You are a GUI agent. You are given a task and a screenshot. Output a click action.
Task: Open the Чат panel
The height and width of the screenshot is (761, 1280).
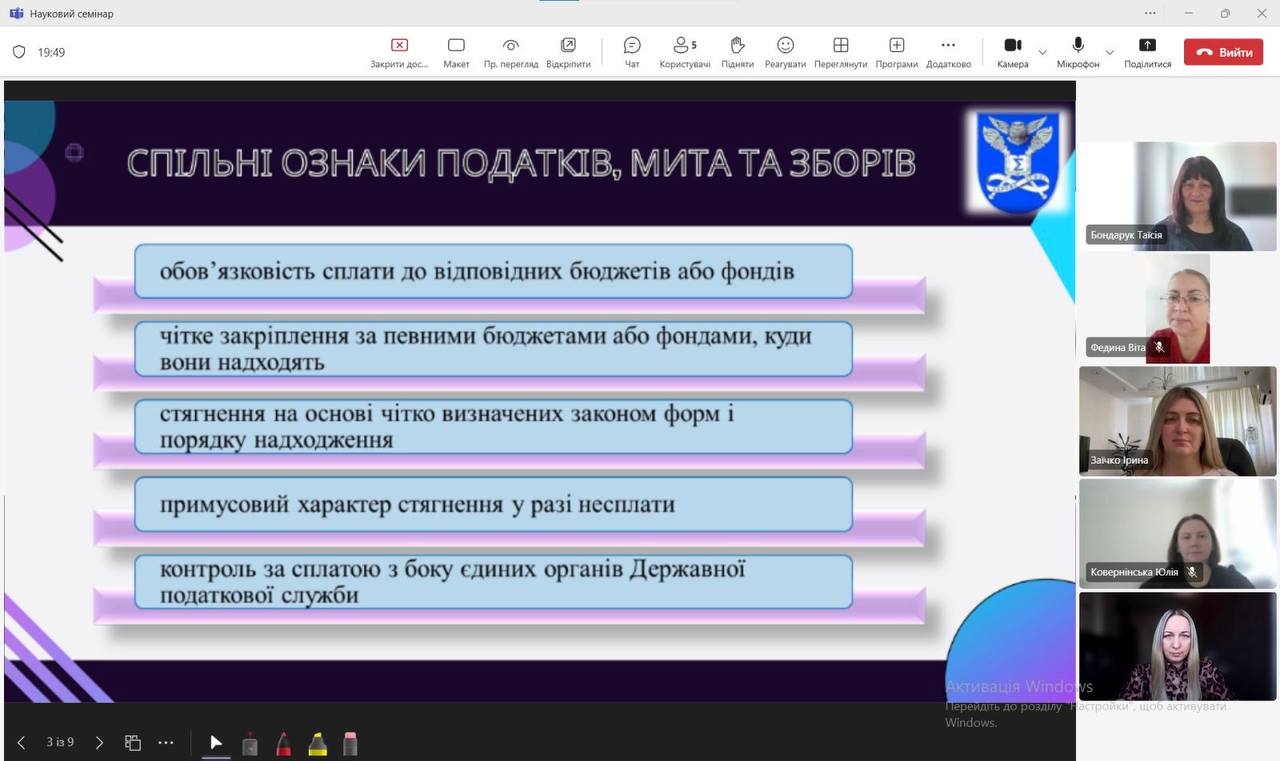tap(632, 52)
